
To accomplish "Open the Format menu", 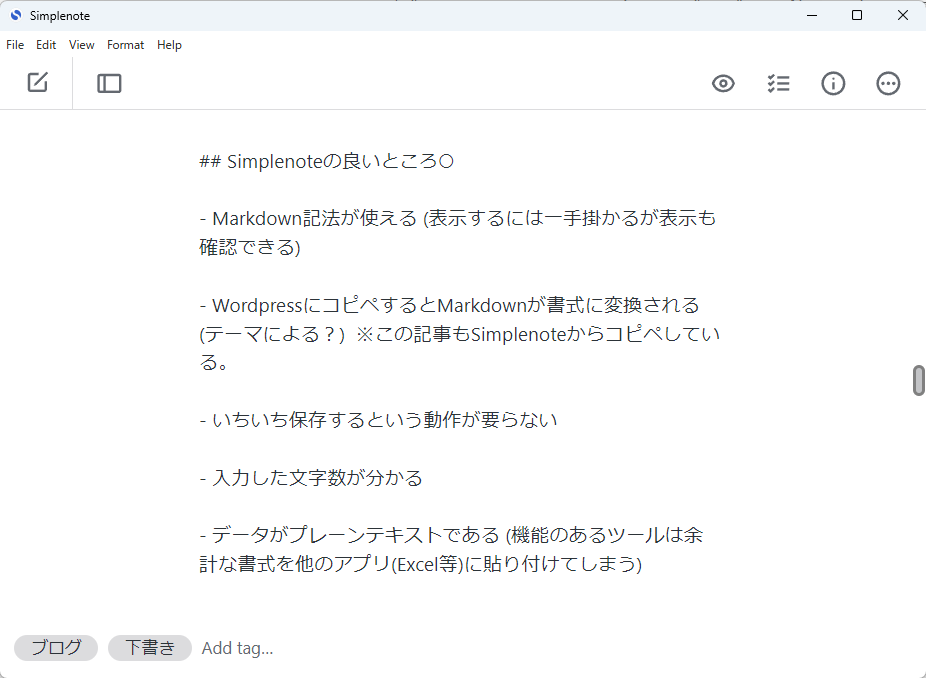I will point(125,45).
